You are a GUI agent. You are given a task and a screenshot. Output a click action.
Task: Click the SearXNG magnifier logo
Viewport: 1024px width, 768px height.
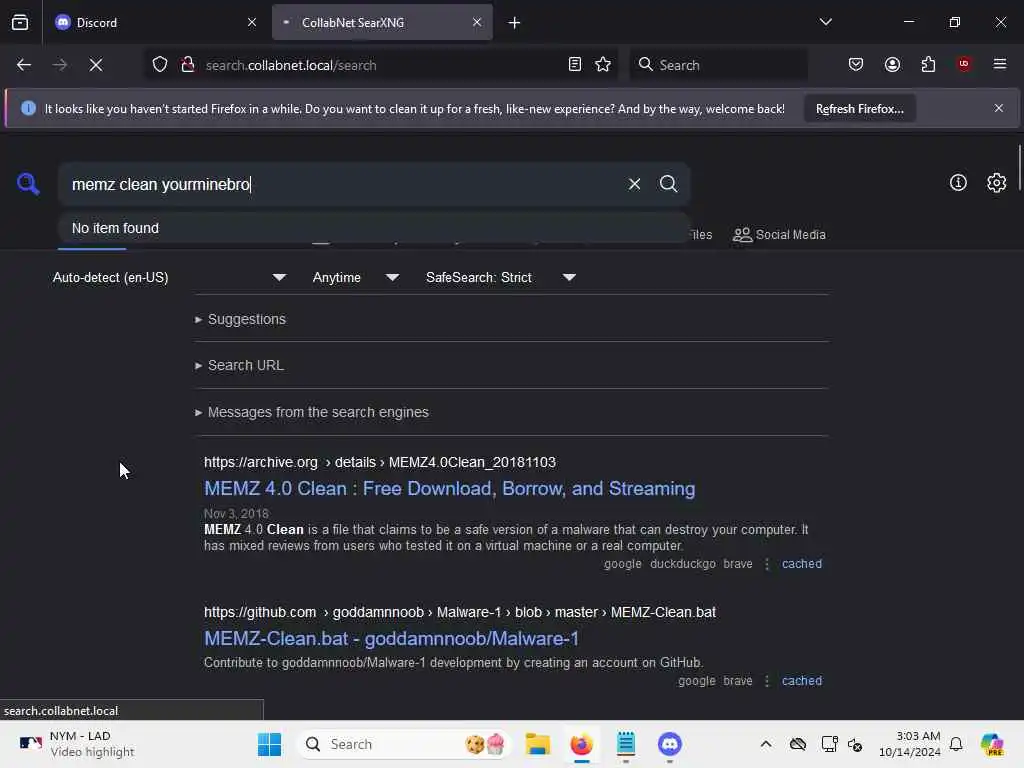click(28, 184)
